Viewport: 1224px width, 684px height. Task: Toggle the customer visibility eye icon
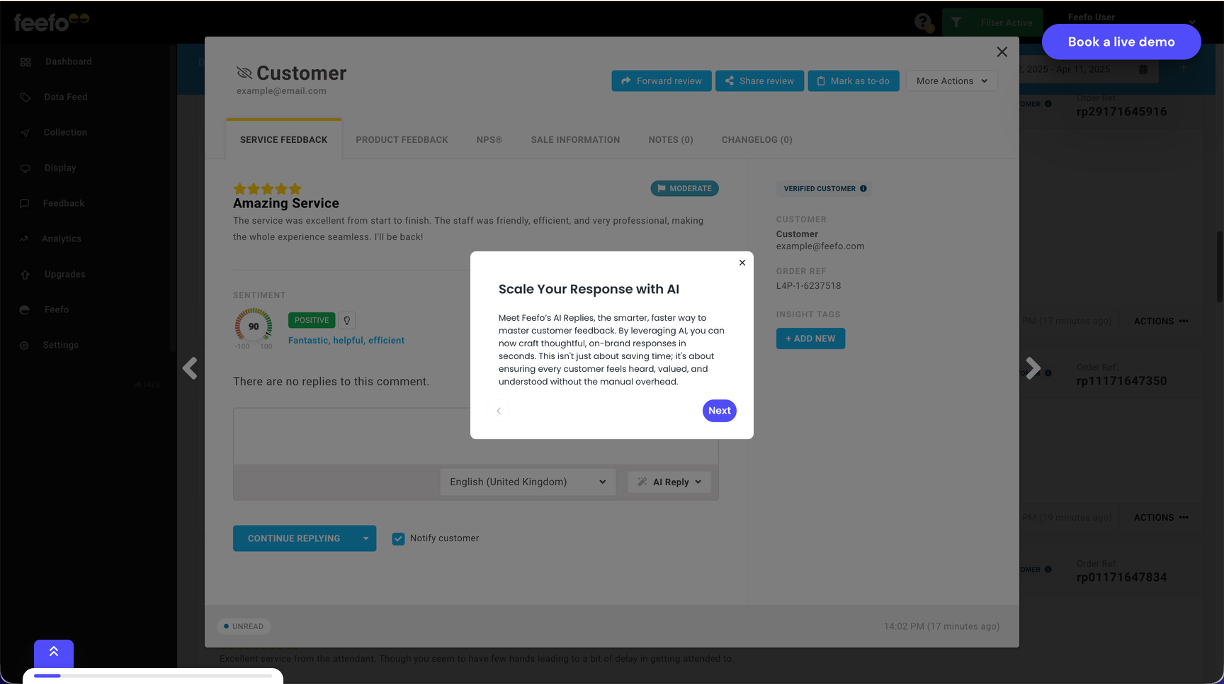point(244,73)
